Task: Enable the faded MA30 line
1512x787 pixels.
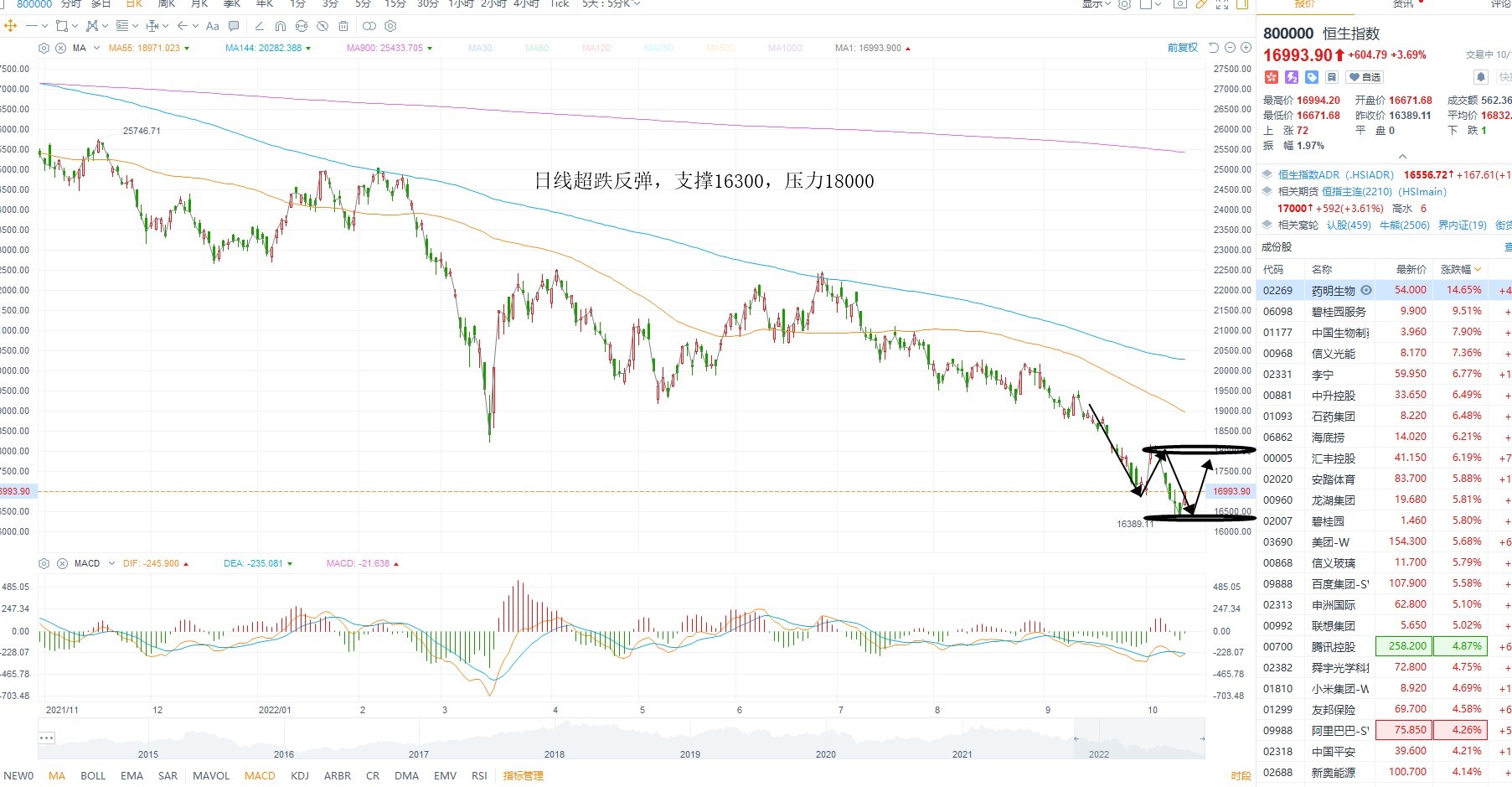Action: (480, 48)
